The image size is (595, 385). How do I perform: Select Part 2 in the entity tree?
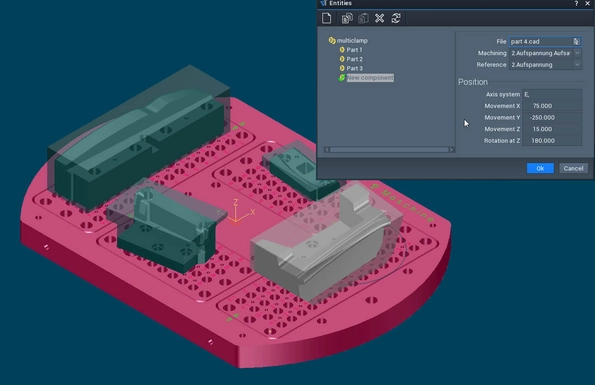[354, 59]
